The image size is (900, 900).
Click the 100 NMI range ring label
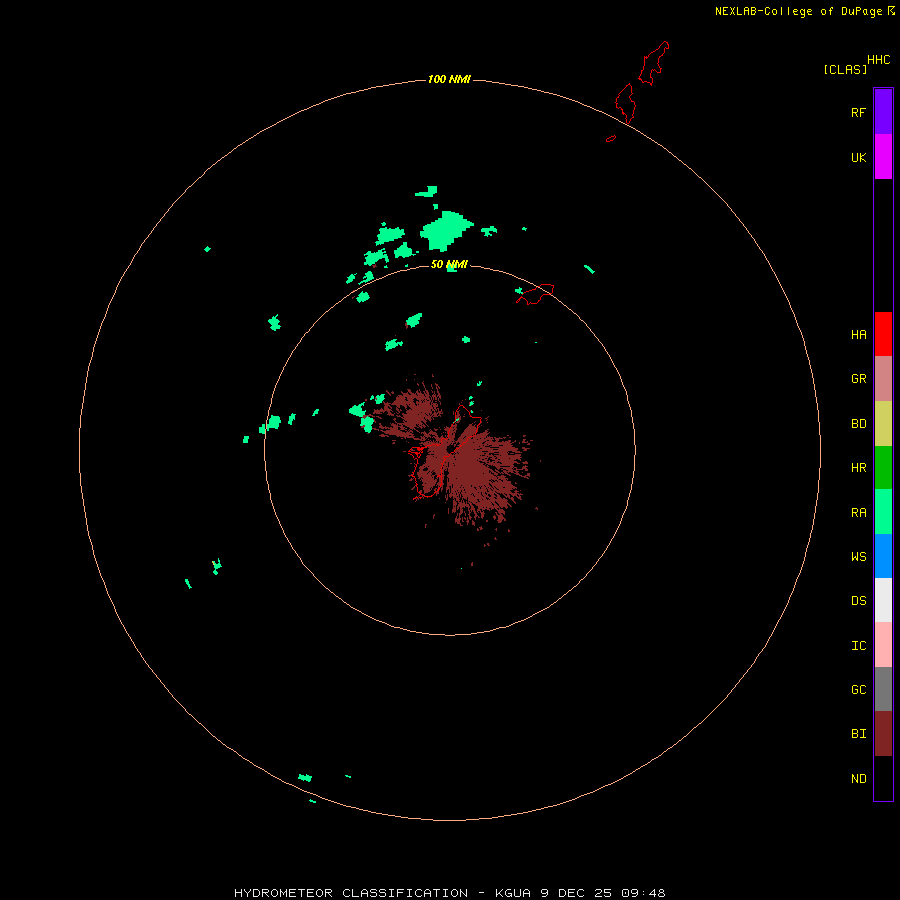coord(449,79)
